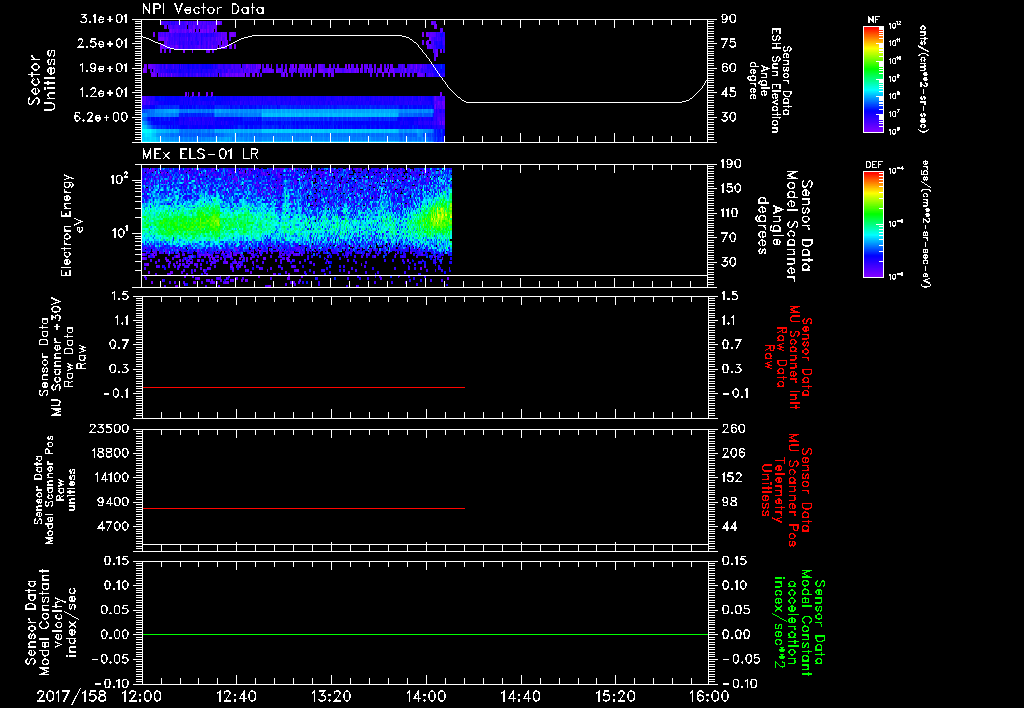1024x708 pixels.
Task: Click the 'DEF' color bar heading
Action: (x=873, y=165)
